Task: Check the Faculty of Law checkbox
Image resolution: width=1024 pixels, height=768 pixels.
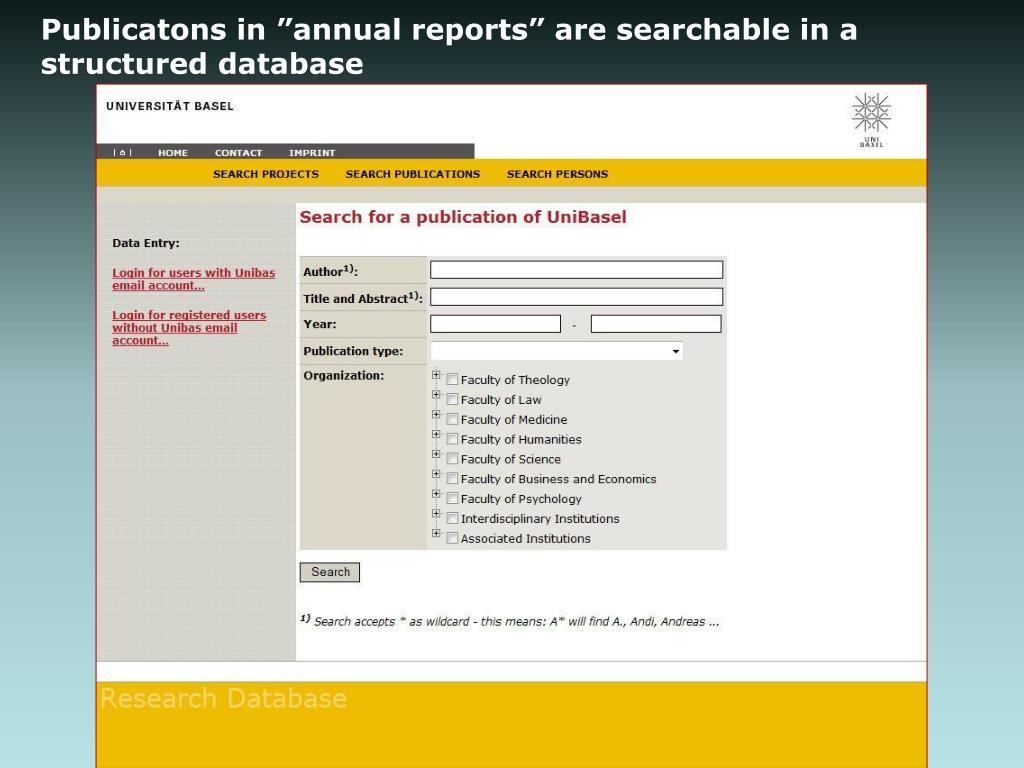Action: tap(452, 399)
